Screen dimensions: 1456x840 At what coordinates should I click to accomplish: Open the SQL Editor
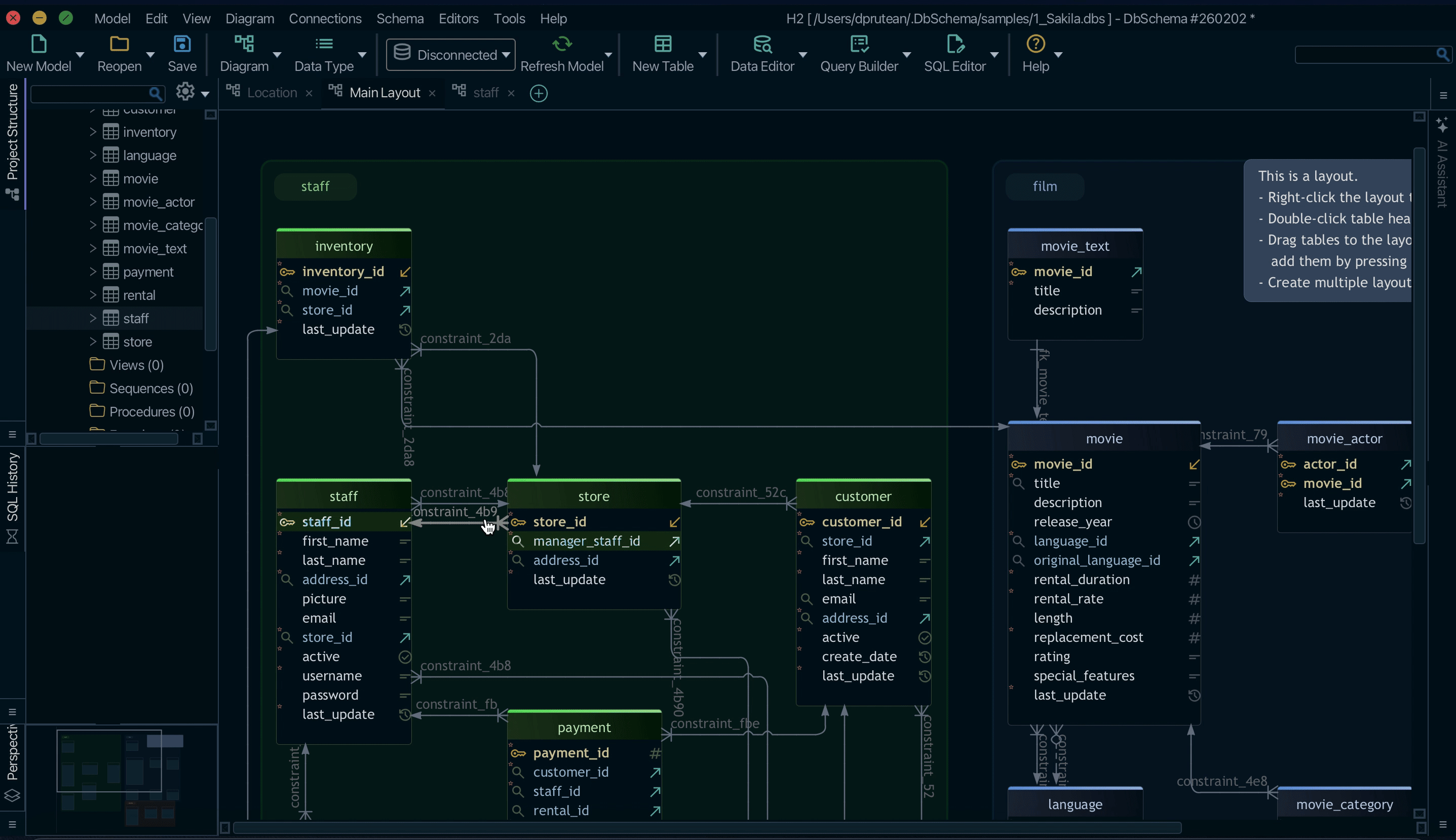[954, 53]
